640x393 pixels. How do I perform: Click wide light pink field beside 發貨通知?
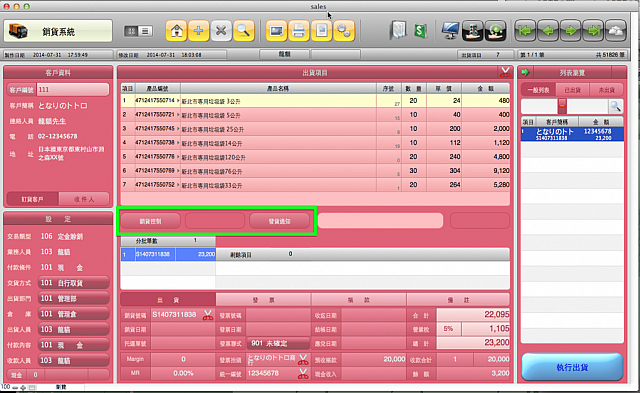click(x=380, y=221)
